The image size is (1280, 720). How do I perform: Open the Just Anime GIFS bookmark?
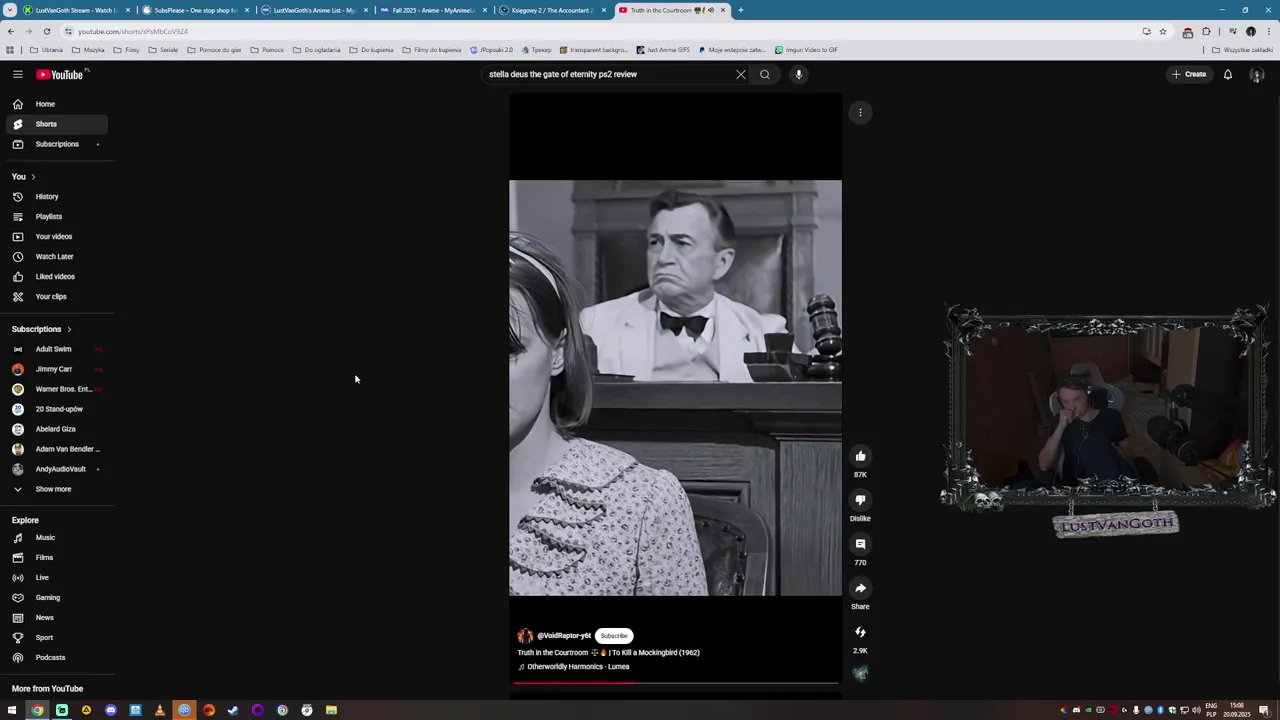(x=663, y=50)
